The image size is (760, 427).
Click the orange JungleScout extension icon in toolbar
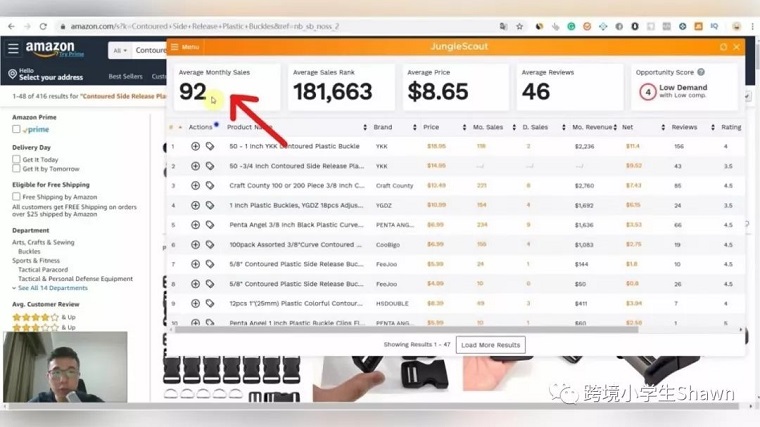point(698,26)
